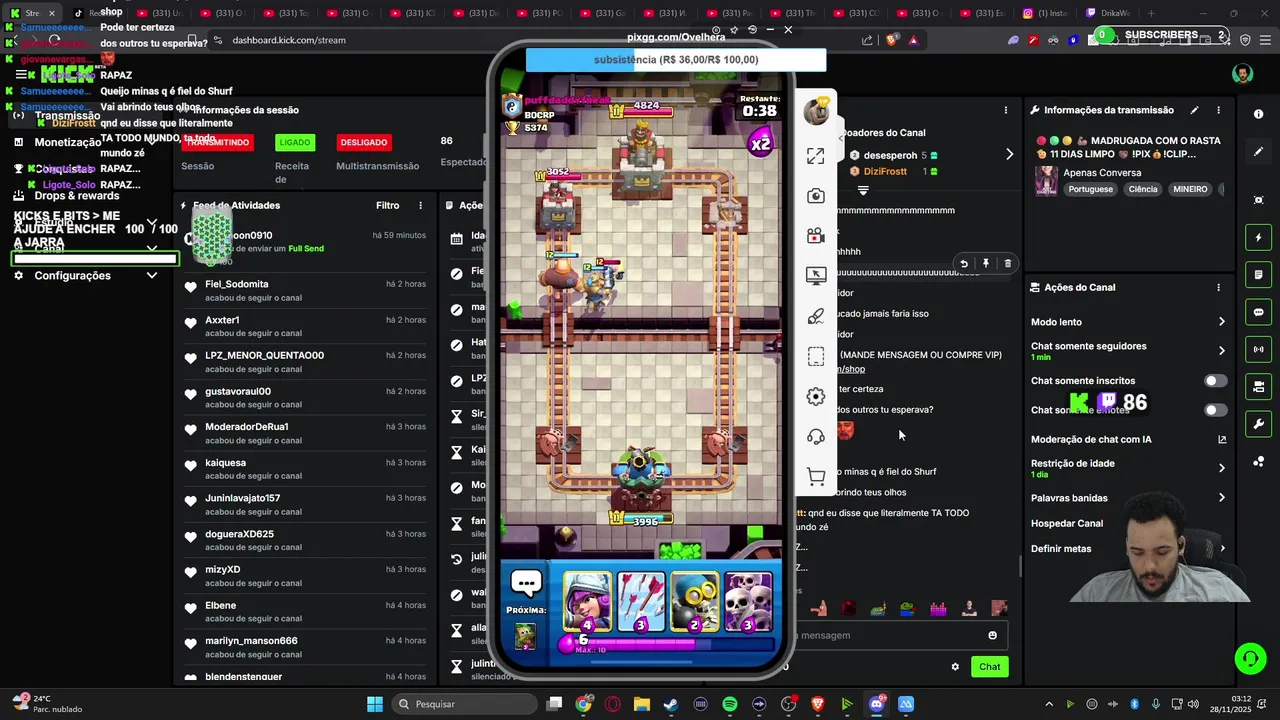Click the Portuguese stream tag
This screenshot has width=1280, height=720.
point(1090,189)
